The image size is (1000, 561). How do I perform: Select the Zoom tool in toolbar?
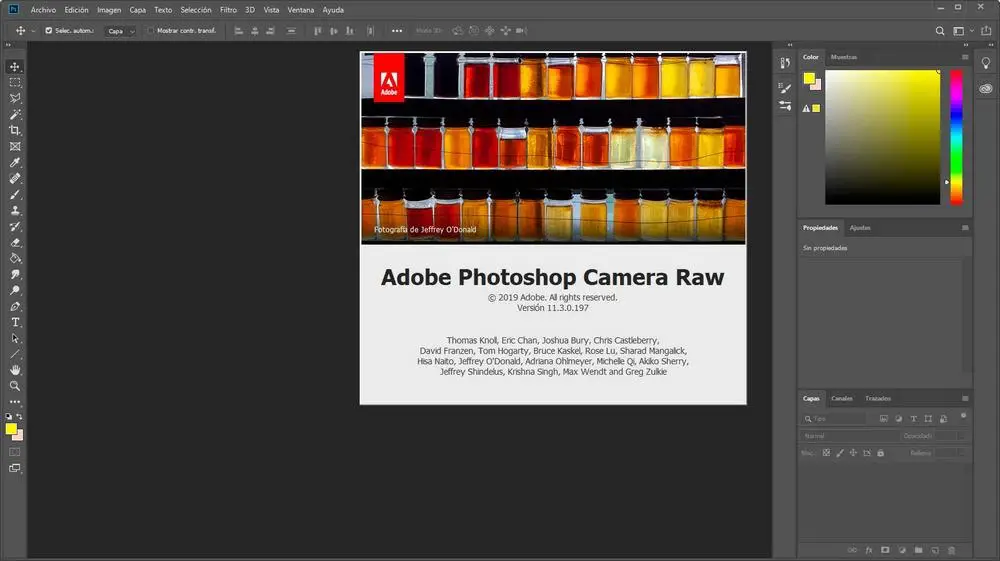(15, 386)
